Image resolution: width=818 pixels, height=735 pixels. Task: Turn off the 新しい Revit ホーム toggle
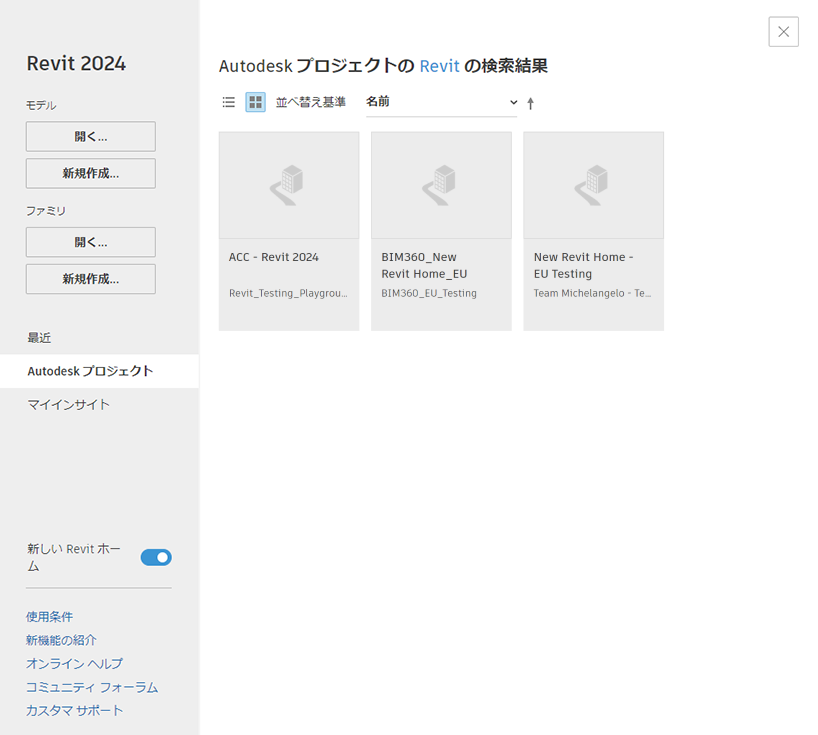point(156,557)
